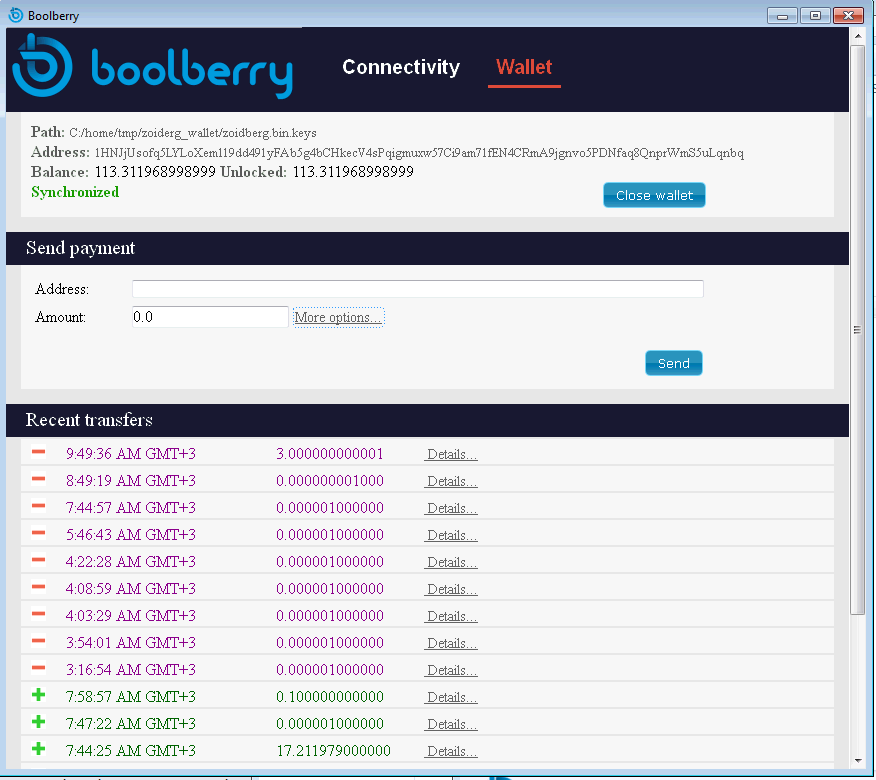Click the Send payment section header
The height and width of the screenshot is (780, 876).
coord(427,248)
